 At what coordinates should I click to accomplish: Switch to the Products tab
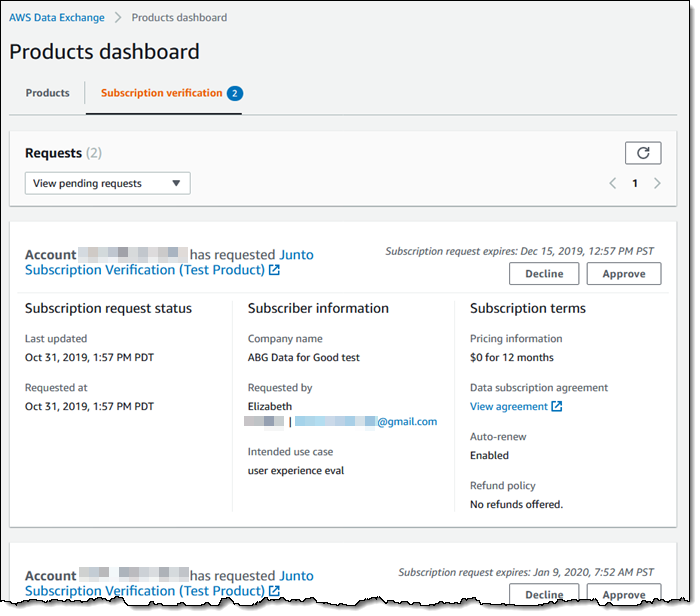[48, 94]
